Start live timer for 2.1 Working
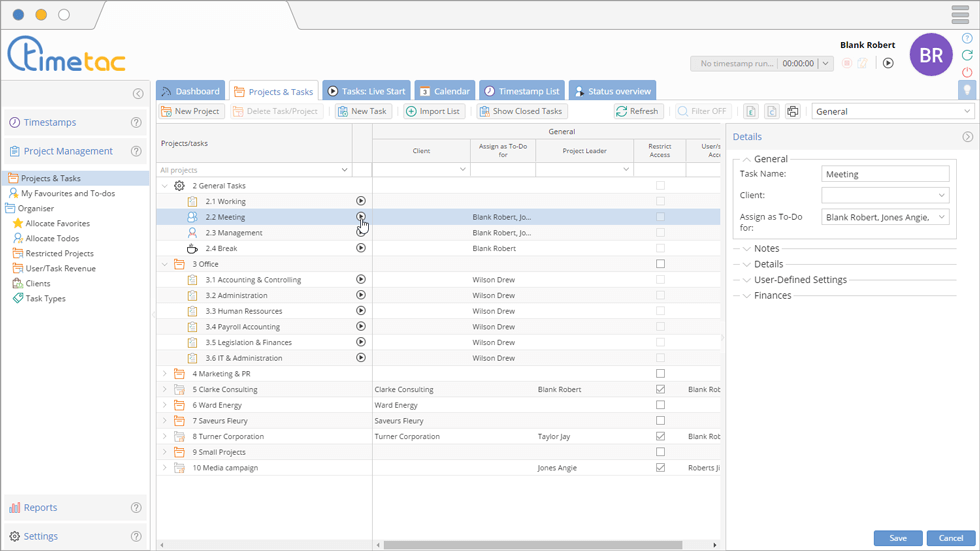Image resolution: width=980 pixels, height=551 pixels. click(361, 201)
